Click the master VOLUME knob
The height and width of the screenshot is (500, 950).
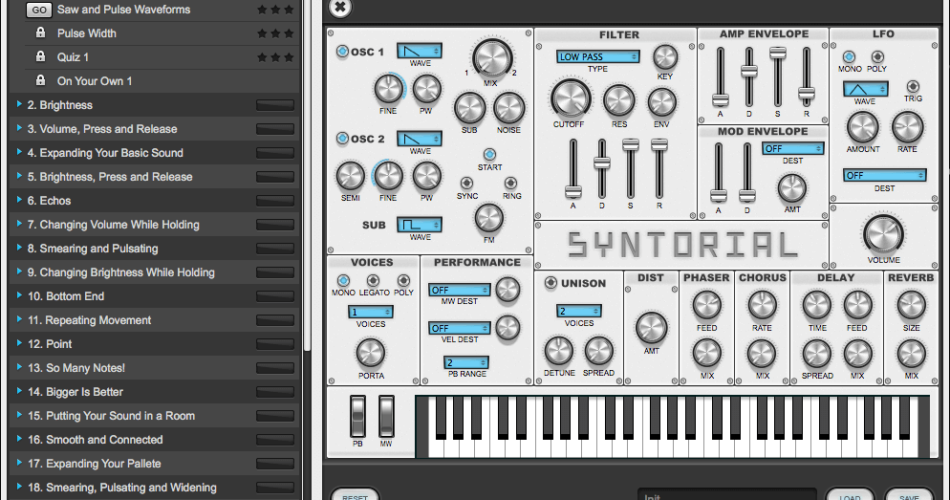point(883,233)
